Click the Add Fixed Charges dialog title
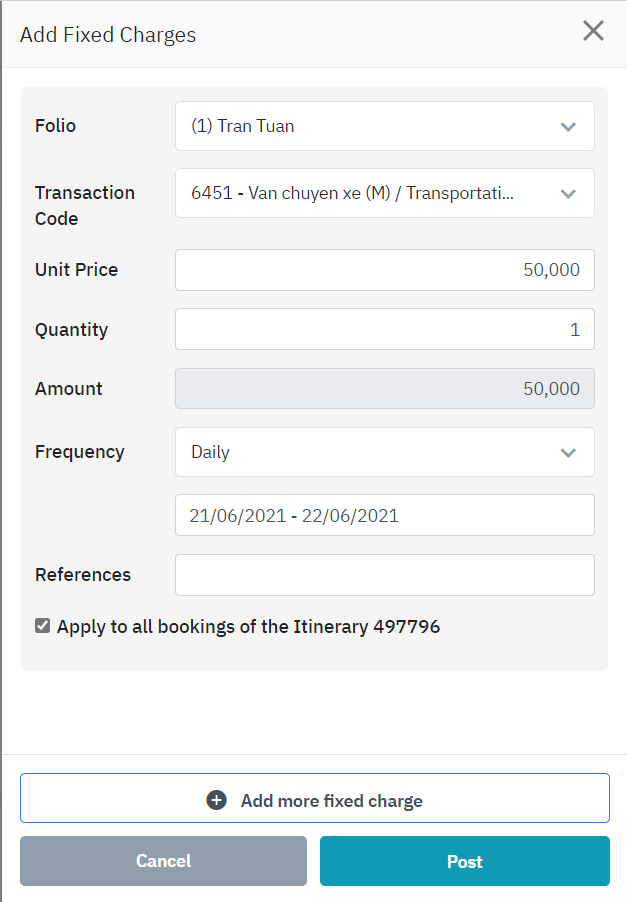Screen dimensions: 627x902 [x=108, y=35]
